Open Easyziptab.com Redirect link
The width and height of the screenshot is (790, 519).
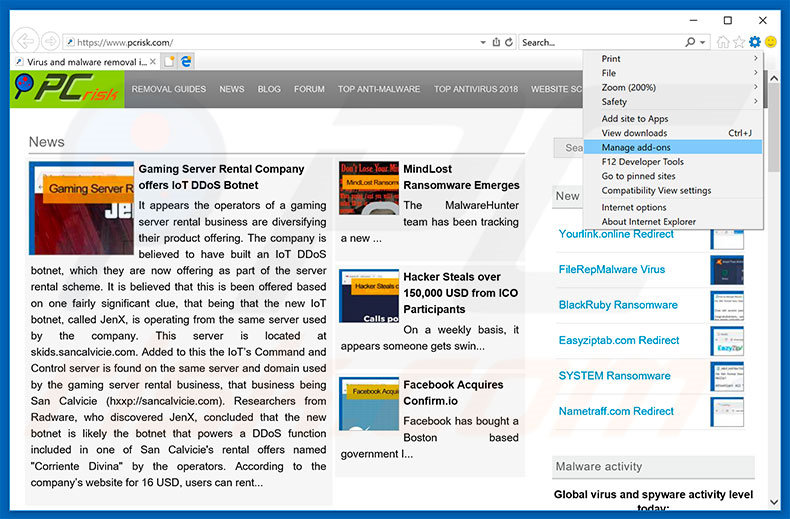point(619,340)
